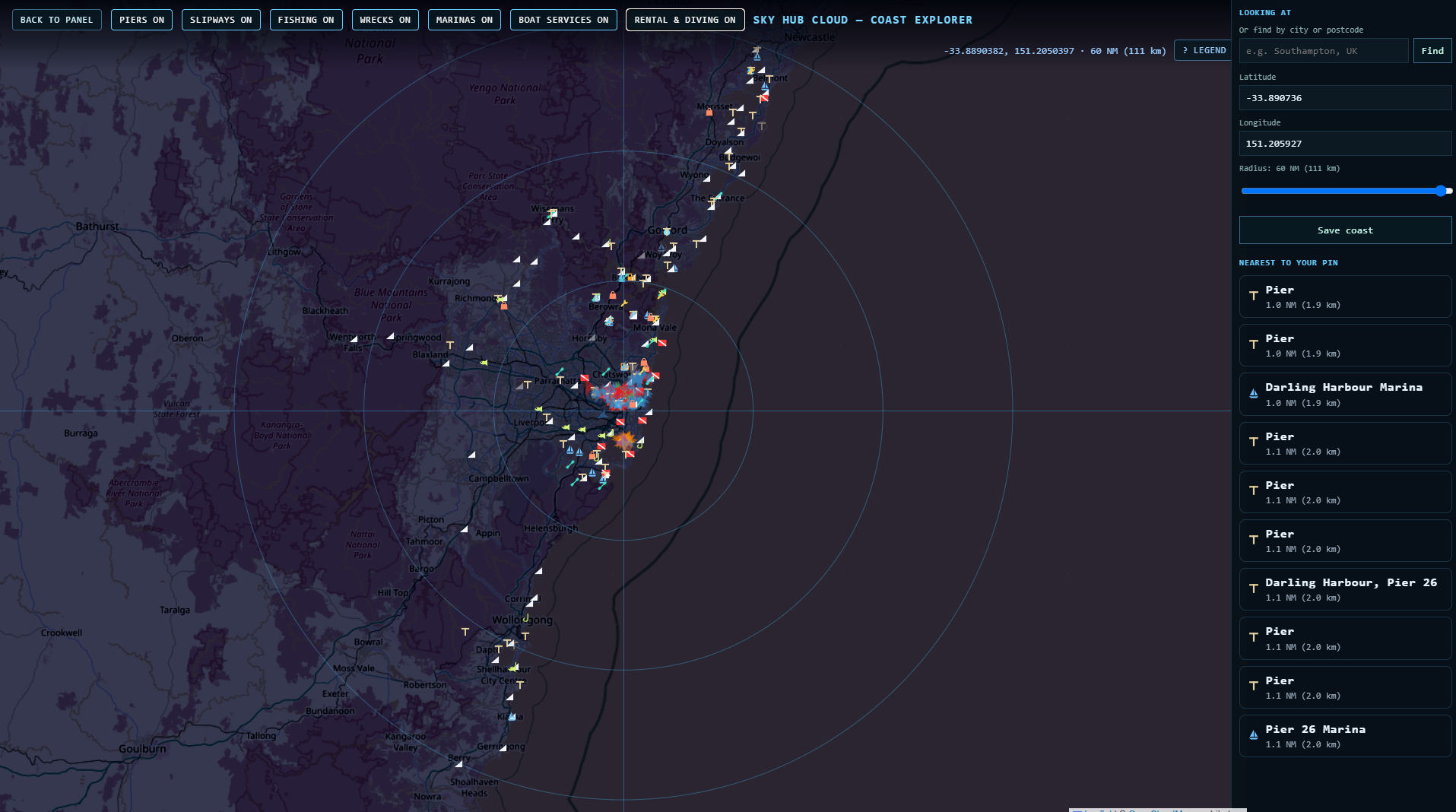Click the Save coast button
The height and width of the screenshot is (812, 1456).
[x=1345, y=230]
